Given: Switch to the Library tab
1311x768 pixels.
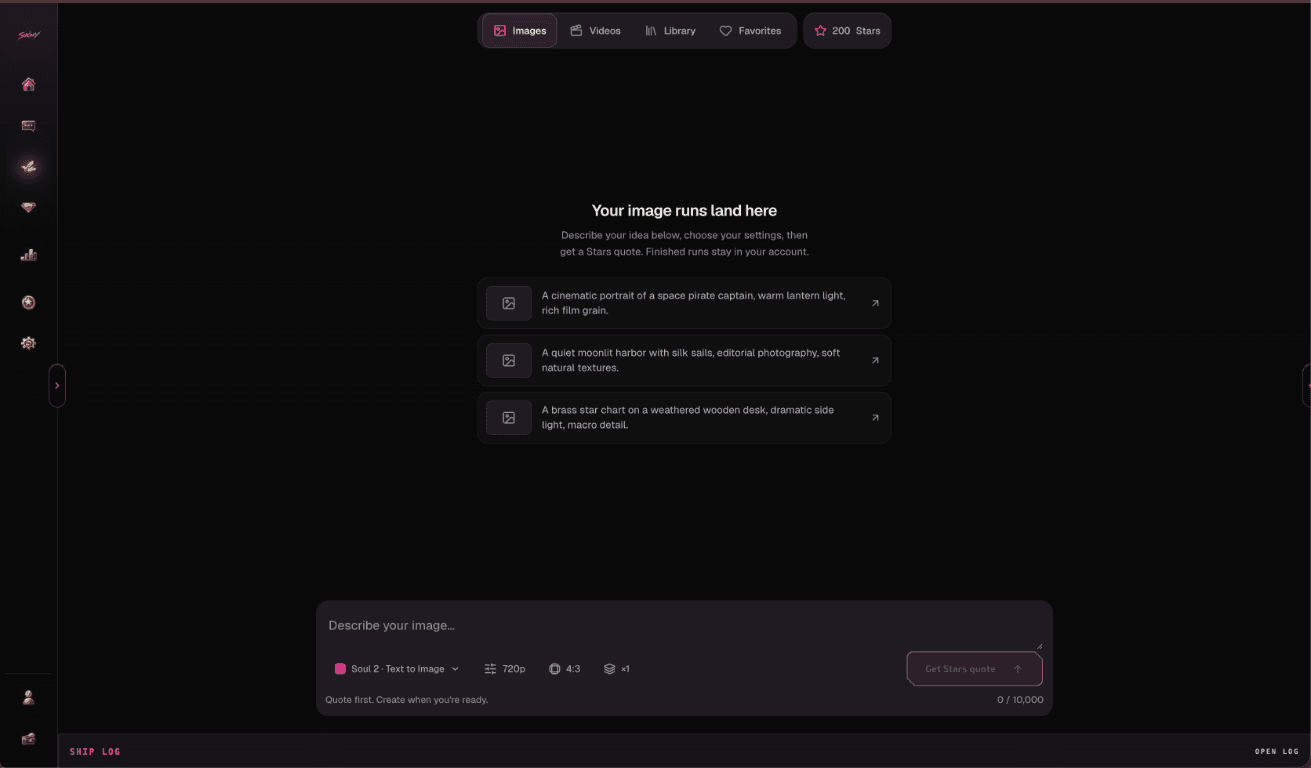Looking at the screenshot, I should [x=670, y=31].
